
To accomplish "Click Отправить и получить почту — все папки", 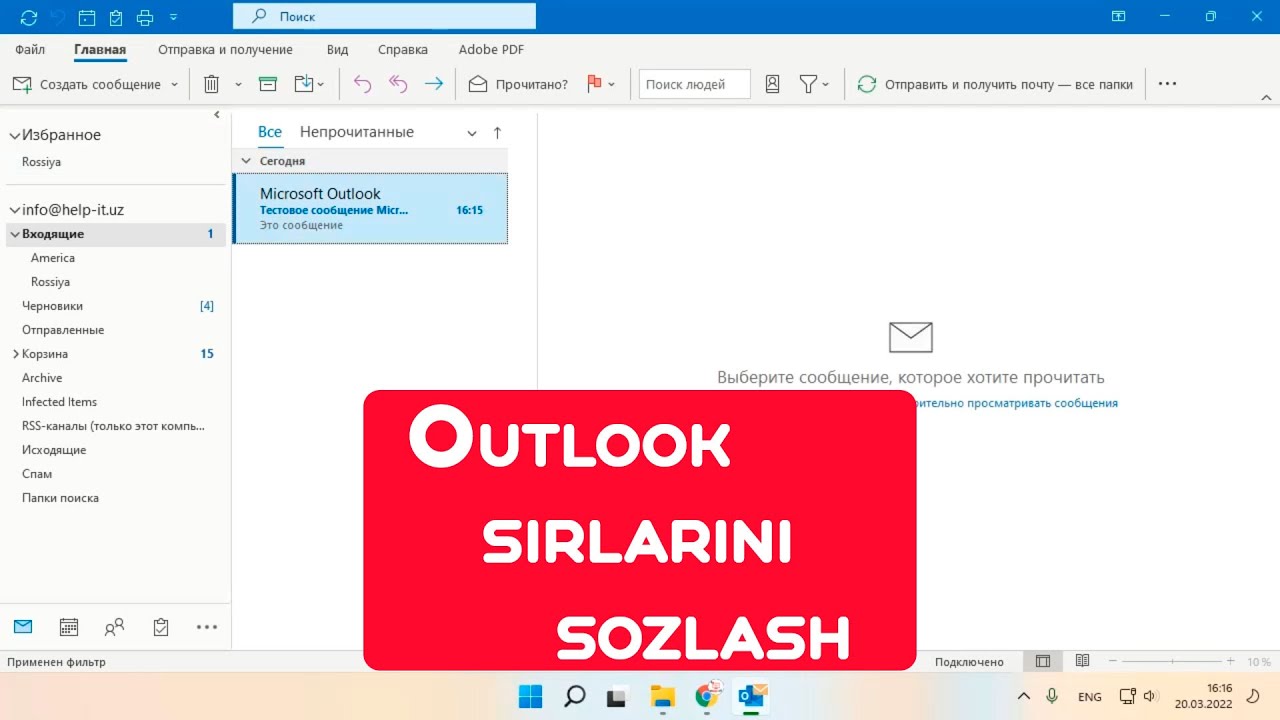I will (x=995, y=84).
